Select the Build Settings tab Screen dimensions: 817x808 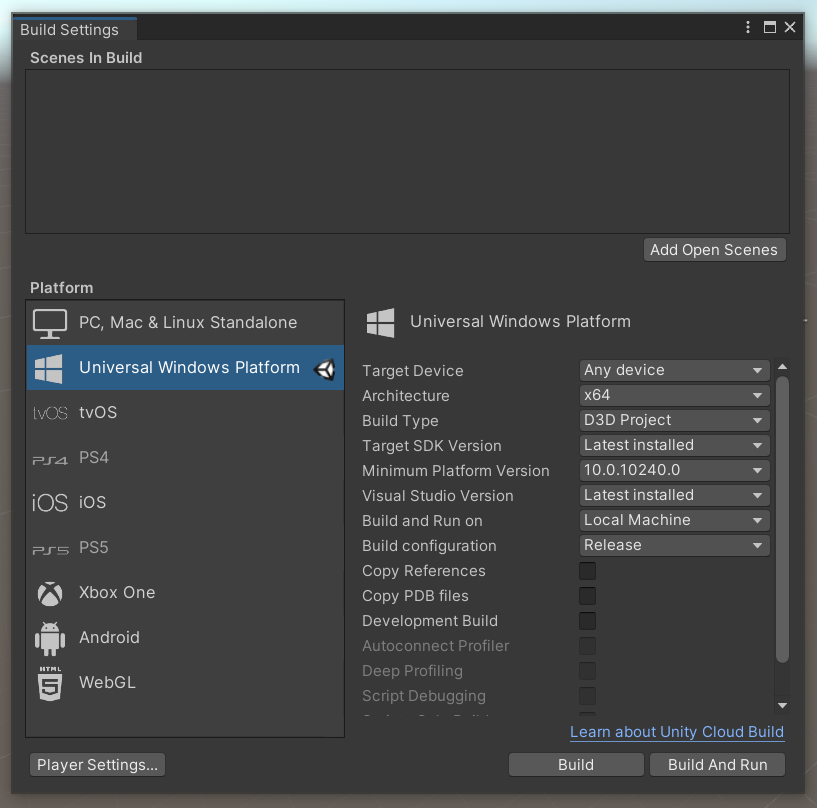tap(74, 30)
